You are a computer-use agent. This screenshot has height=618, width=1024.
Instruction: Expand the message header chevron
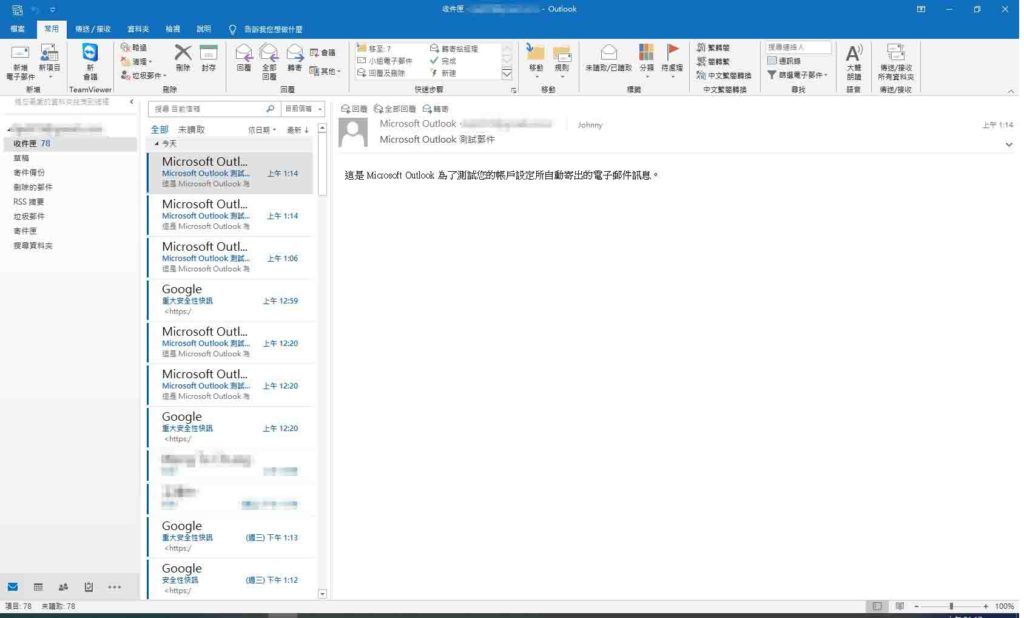(x=1009, y=144)
